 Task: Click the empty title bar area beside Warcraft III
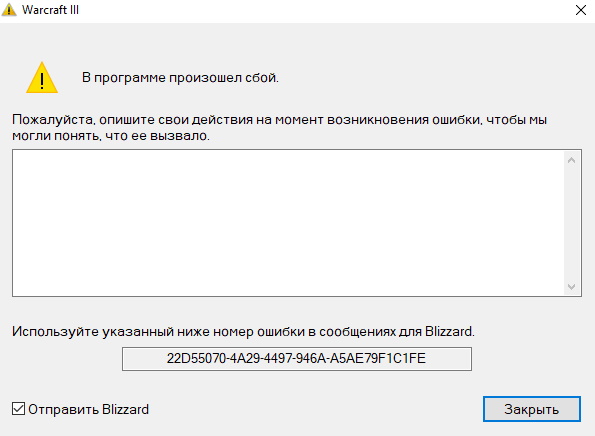coord(323,10)
